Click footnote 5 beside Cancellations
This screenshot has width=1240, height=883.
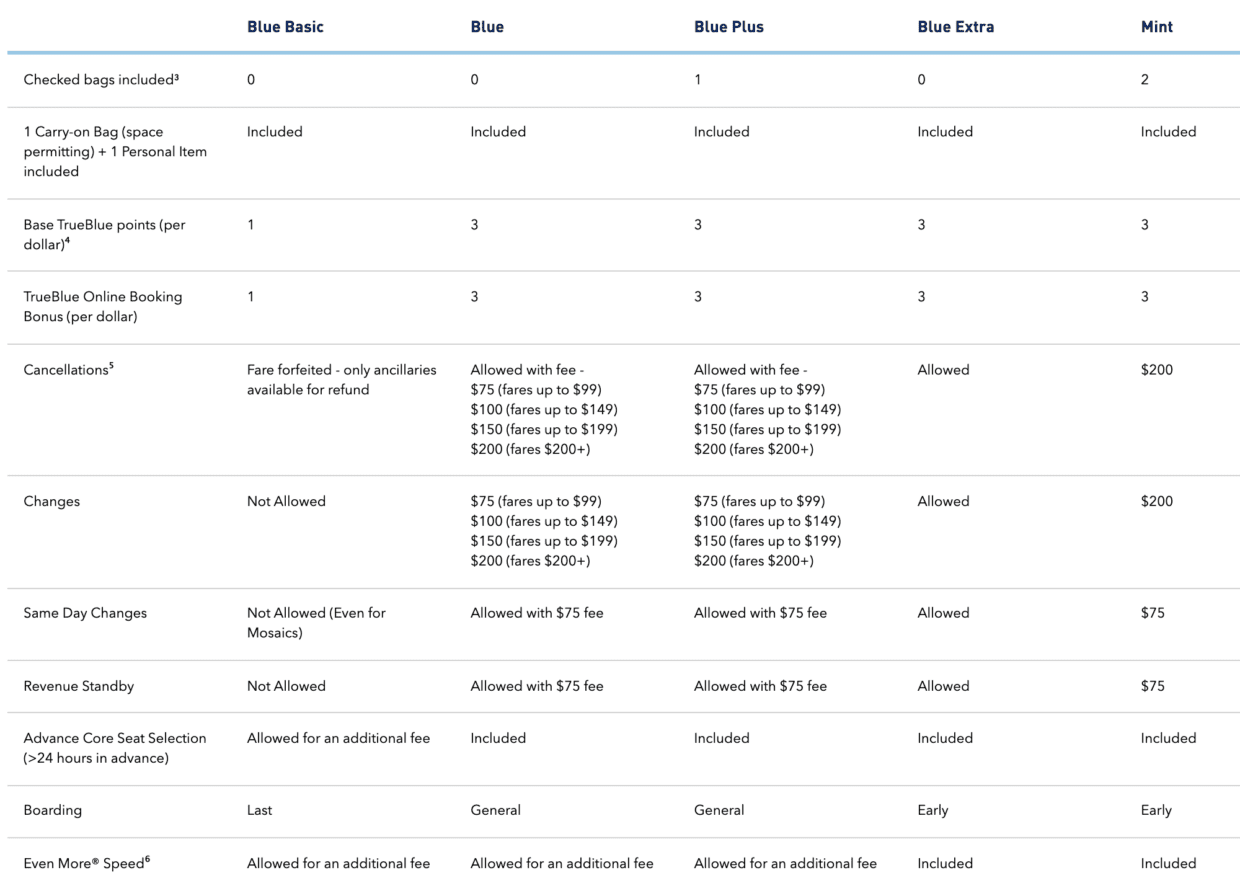[110, 366]
